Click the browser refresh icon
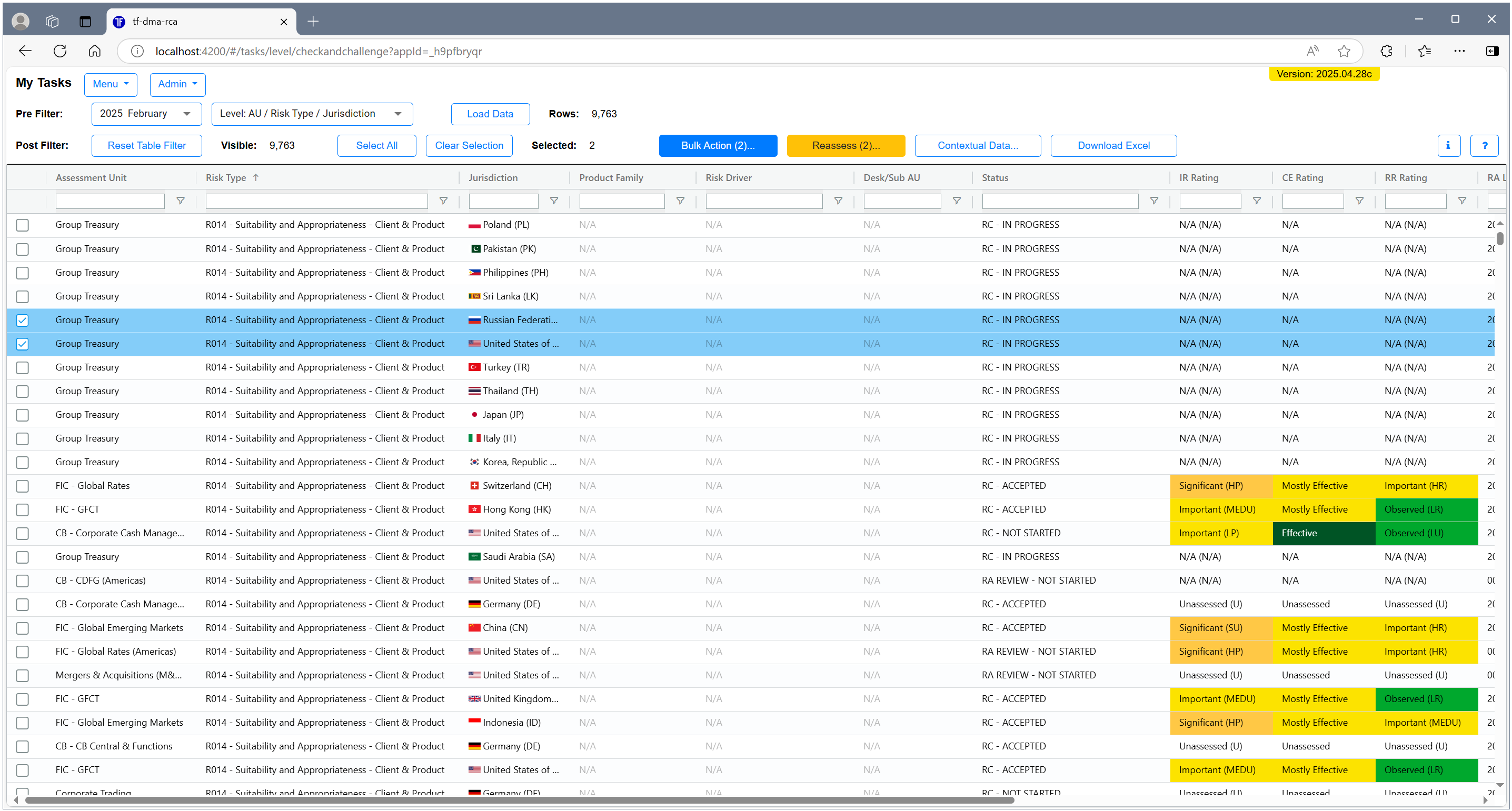Screen dimensions: 1512x811 coord(60,51)
